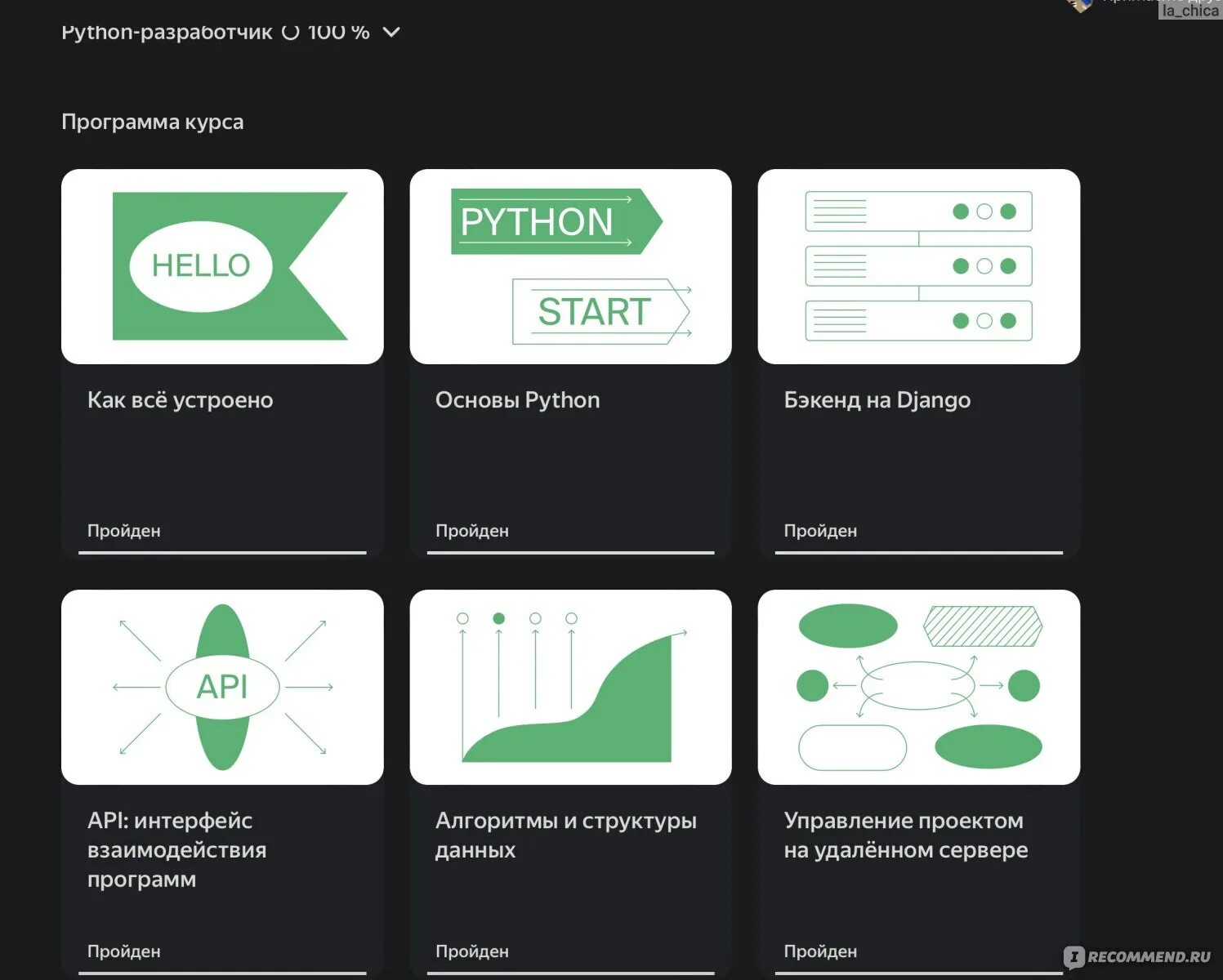Click the RECOMMEND.RU watermark logo
Image resolution: width=1223 pixels, height=980 pixels.
pos(1137,956)
